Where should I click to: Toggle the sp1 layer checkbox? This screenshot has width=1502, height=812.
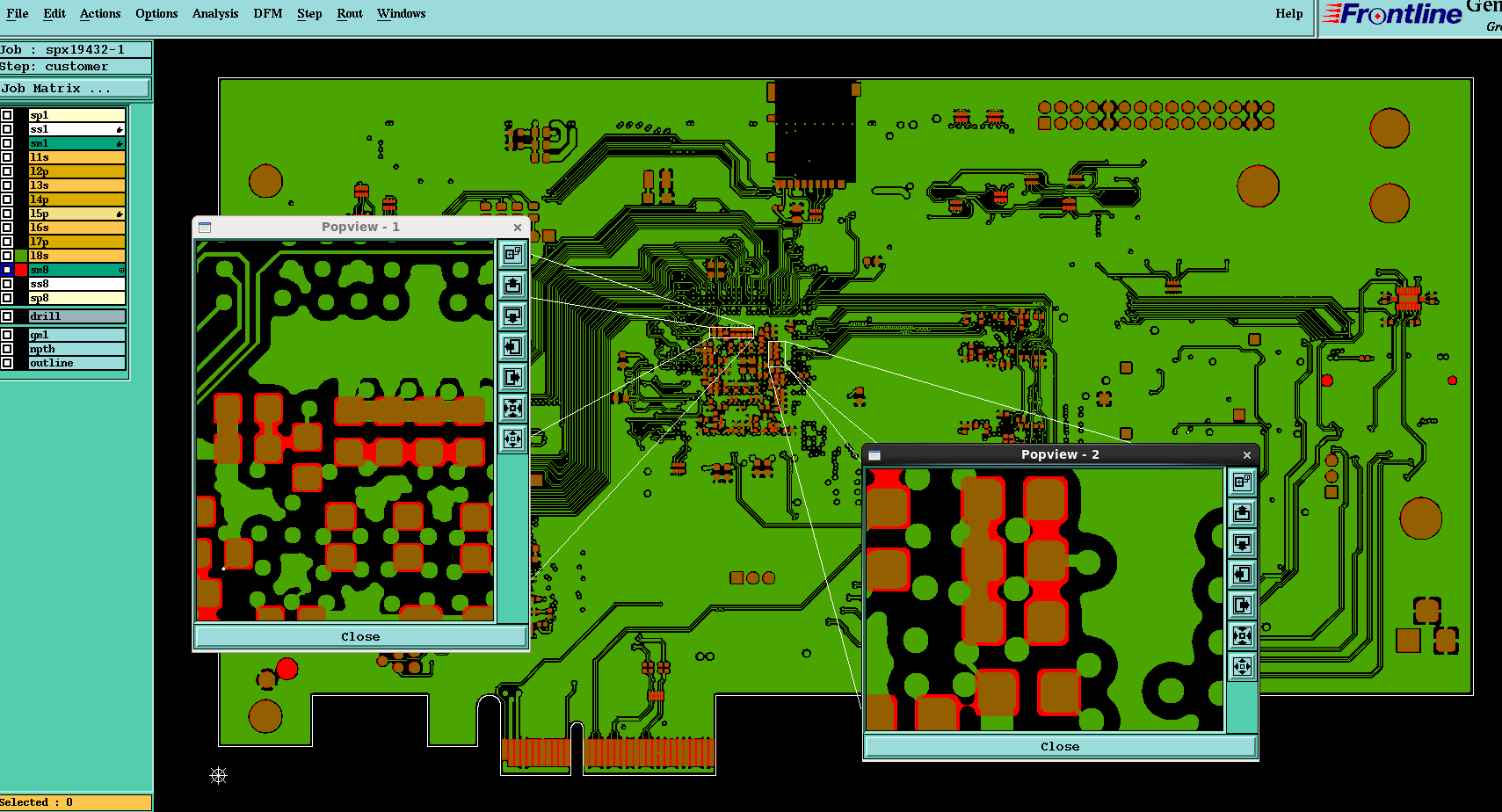[7, 115]
